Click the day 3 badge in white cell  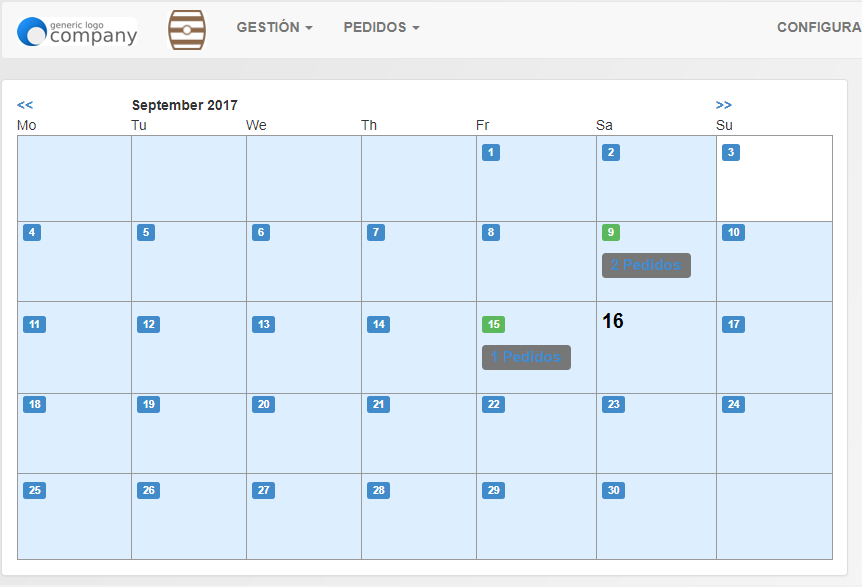coord(731,152)
